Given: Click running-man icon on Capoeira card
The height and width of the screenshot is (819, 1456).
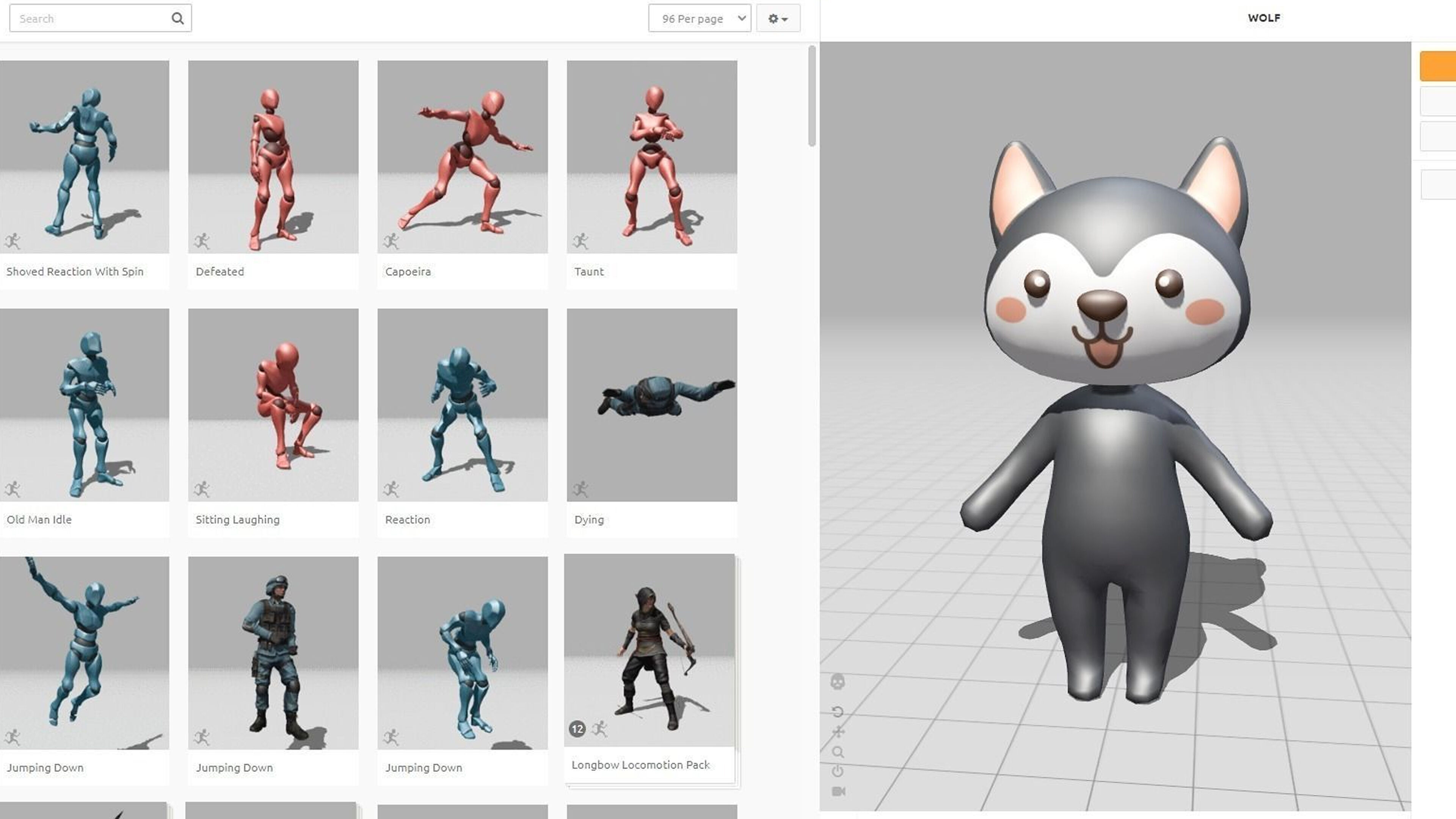Looking at the screenshot, I should [391, 242].
